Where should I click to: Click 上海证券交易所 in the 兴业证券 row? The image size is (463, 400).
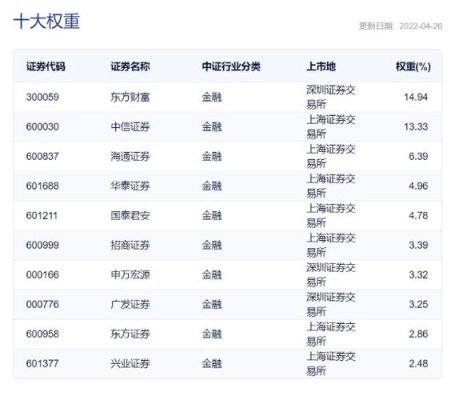(331, 364)
